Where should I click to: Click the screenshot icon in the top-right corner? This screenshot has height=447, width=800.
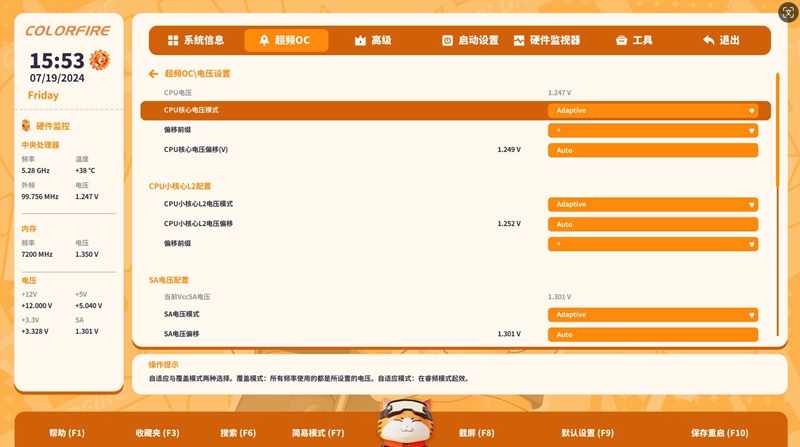point(788,12)
